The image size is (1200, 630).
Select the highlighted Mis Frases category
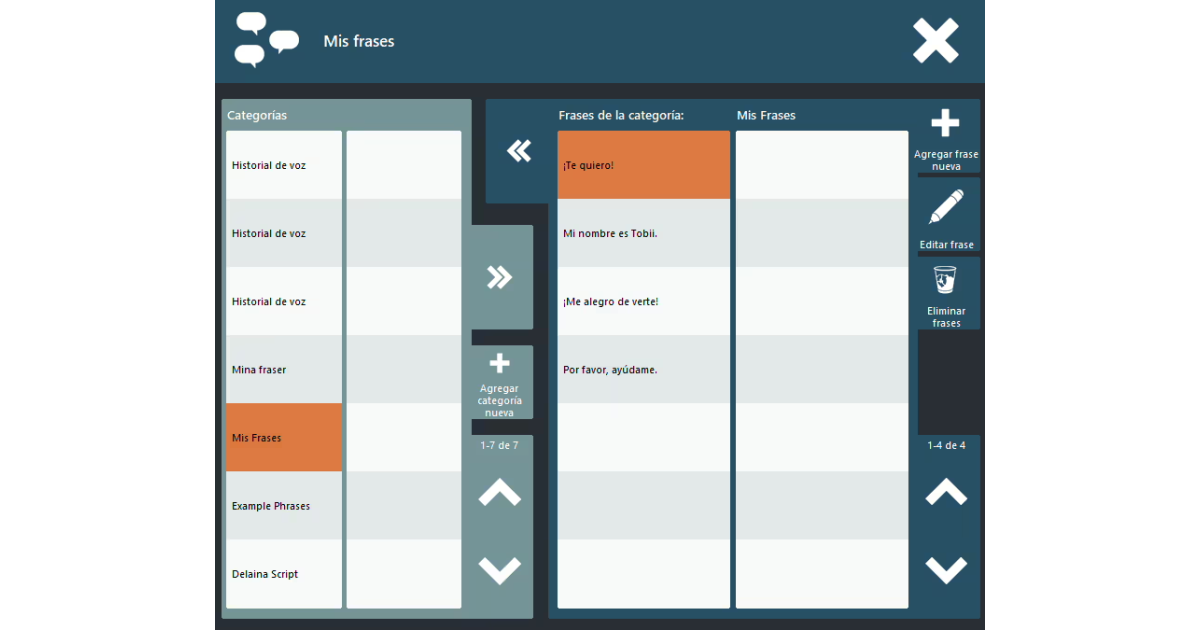(284, 437)
